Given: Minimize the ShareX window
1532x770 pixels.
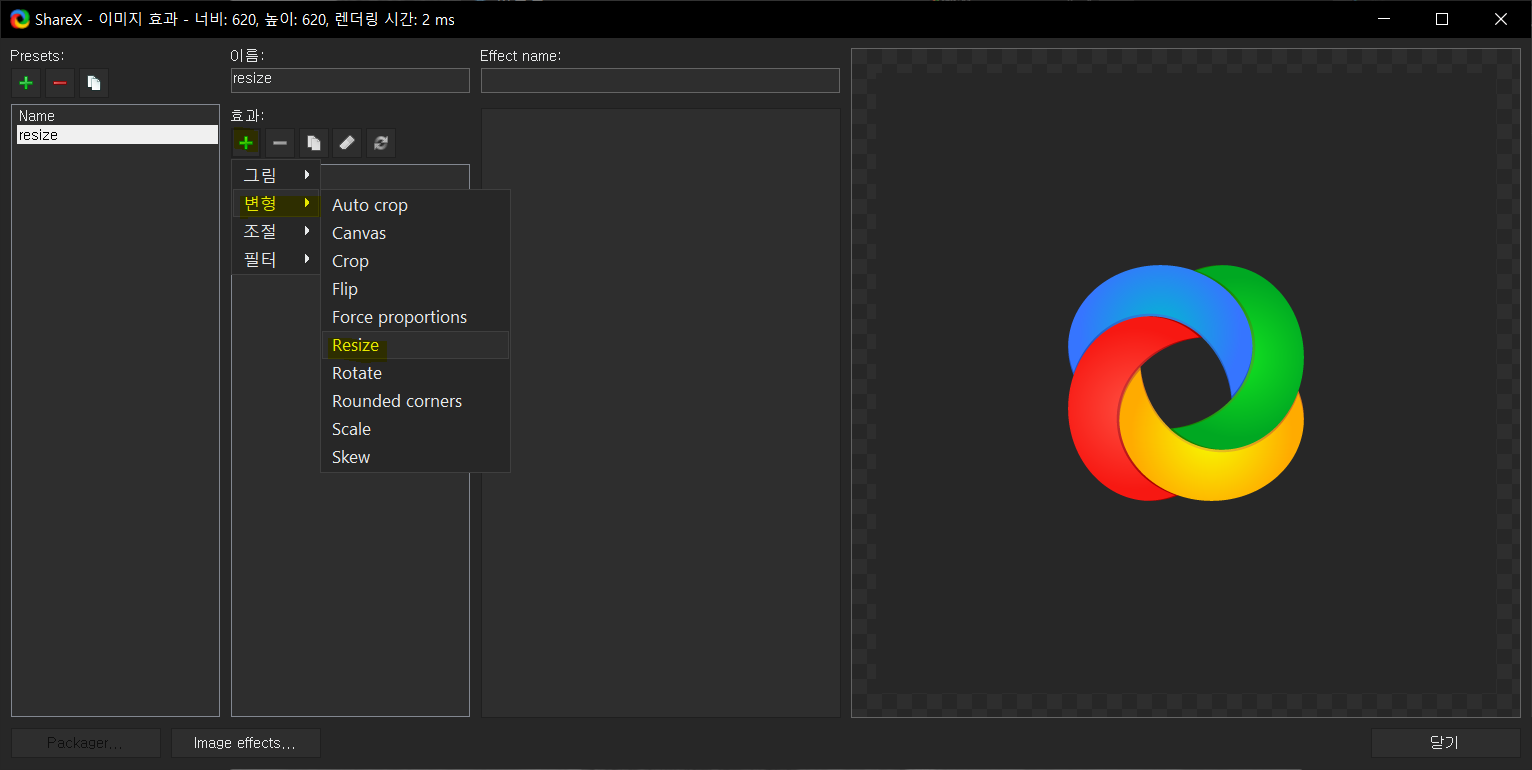Looking at the screenshot, I should 1383,19.
